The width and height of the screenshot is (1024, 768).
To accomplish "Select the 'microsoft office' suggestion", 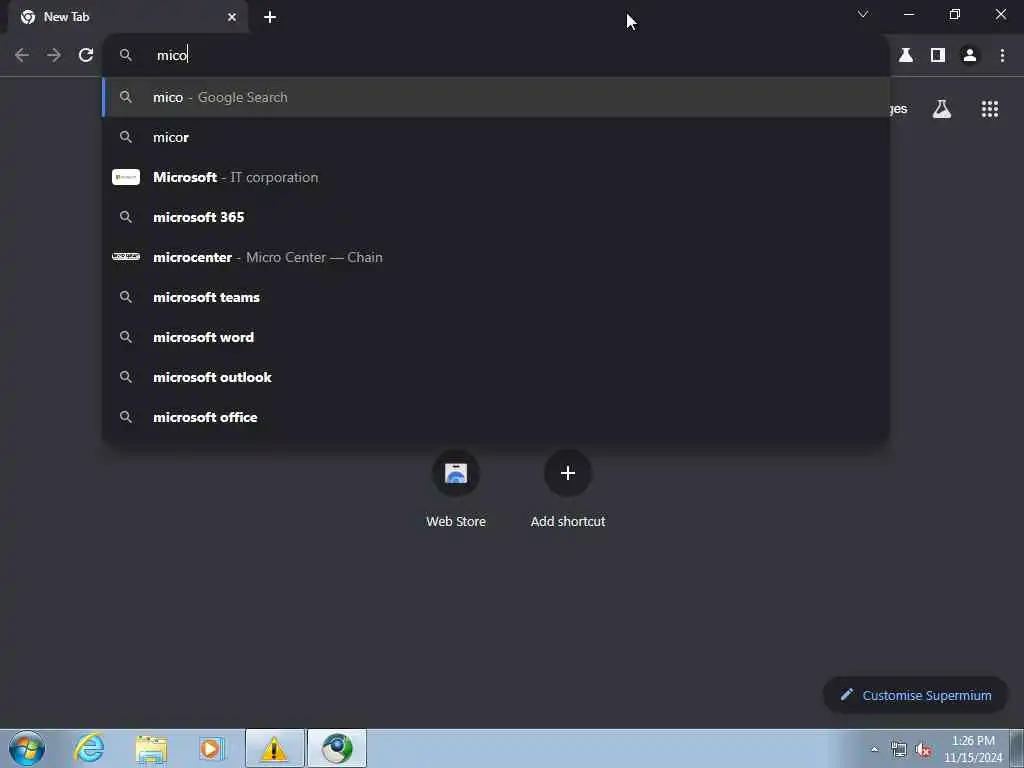I will pyautogui.click(x=496, y=417).
